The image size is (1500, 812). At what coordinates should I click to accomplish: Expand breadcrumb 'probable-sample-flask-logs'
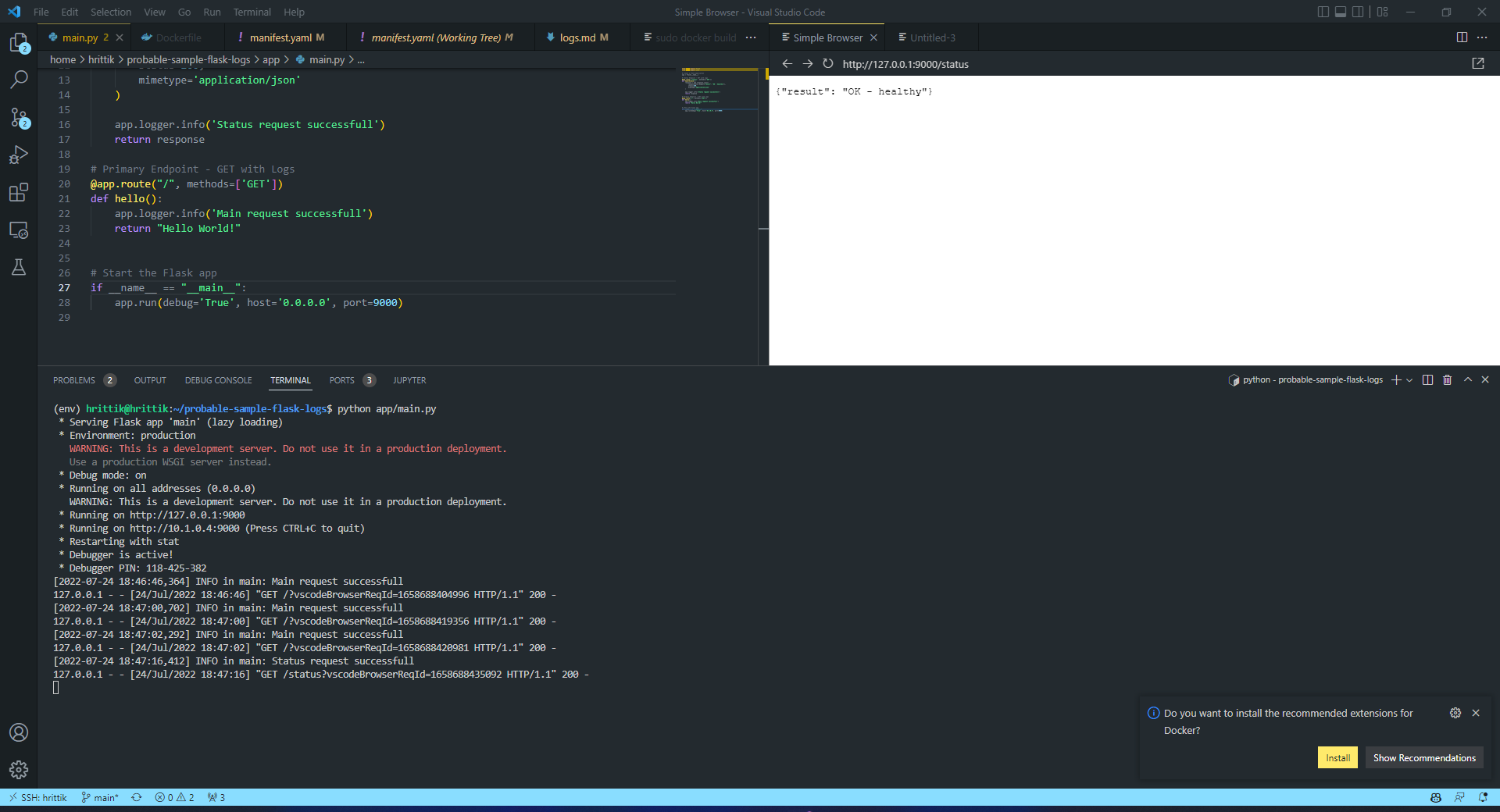[x=188, y=59]
